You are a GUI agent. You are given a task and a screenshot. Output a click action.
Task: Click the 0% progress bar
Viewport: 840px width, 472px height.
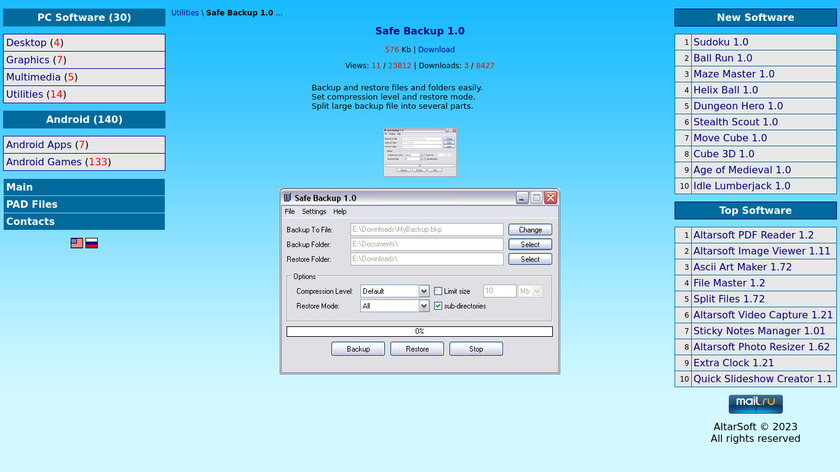[x=419, y=331]
